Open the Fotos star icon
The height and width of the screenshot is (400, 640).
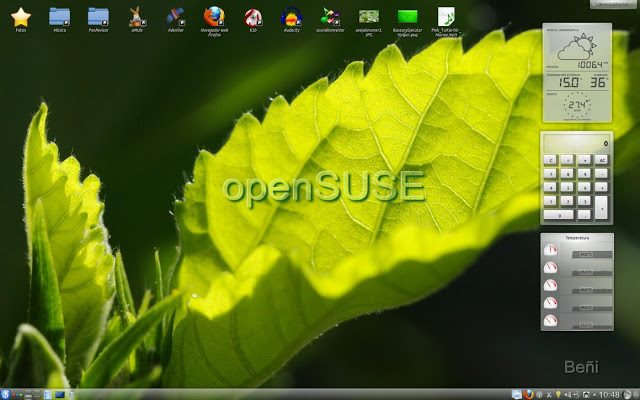pos(20,16)
